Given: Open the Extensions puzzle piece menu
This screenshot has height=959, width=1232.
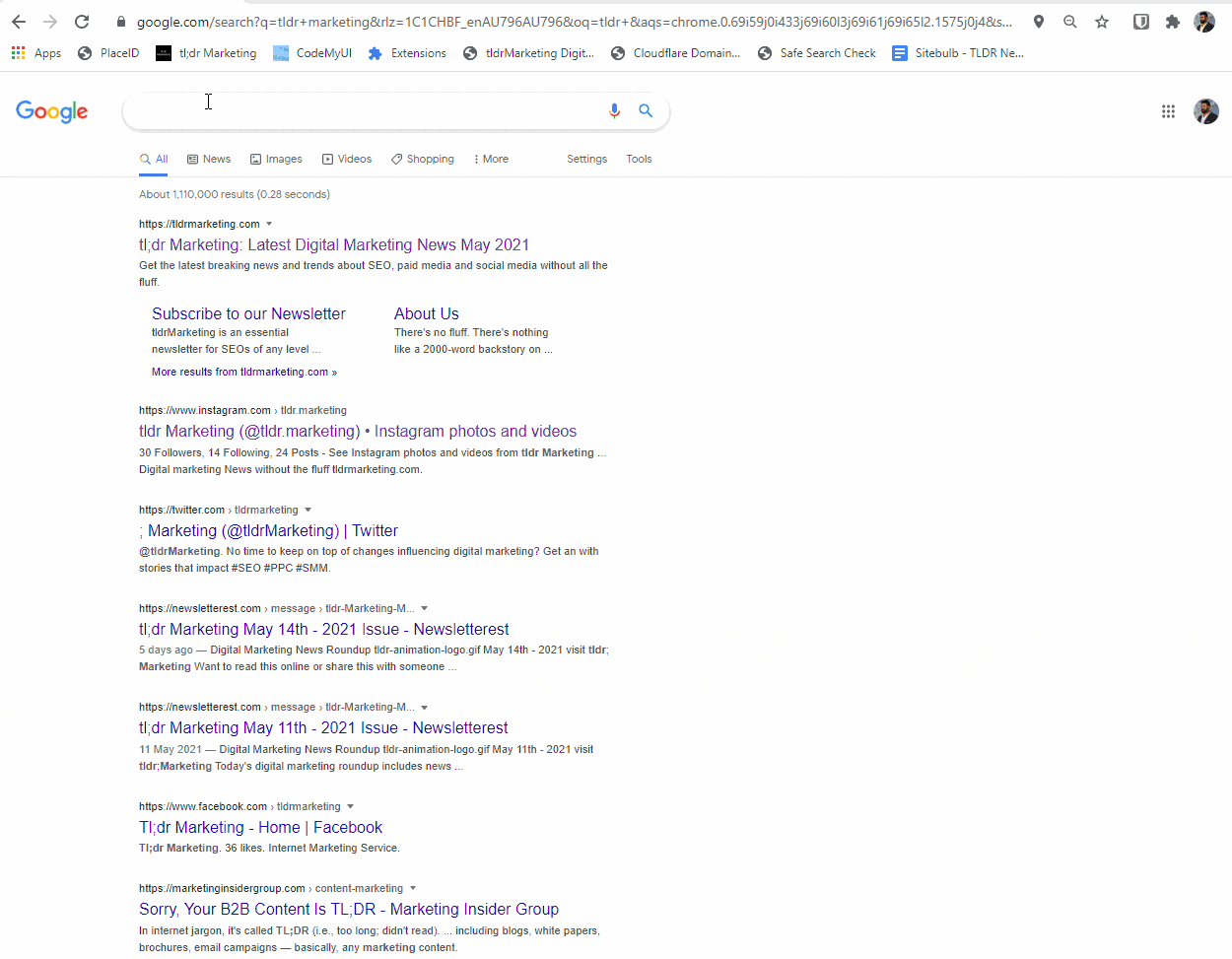Looking at the screenshot, I should coord(1173,22).
